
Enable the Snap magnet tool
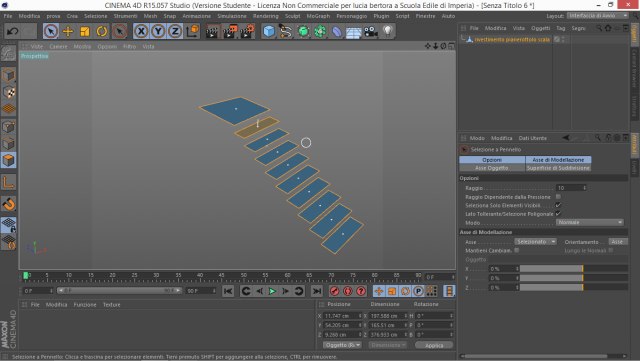pyautogui.click(x=9, y=204)
